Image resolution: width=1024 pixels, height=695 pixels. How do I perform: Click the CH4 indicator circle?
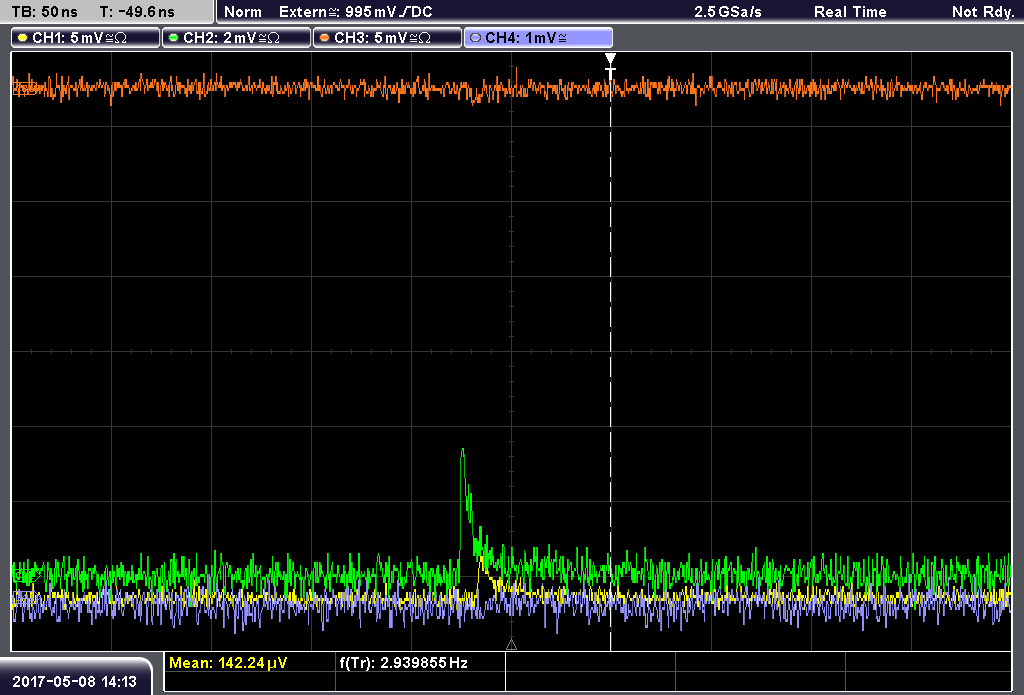[x=475, y=38]
